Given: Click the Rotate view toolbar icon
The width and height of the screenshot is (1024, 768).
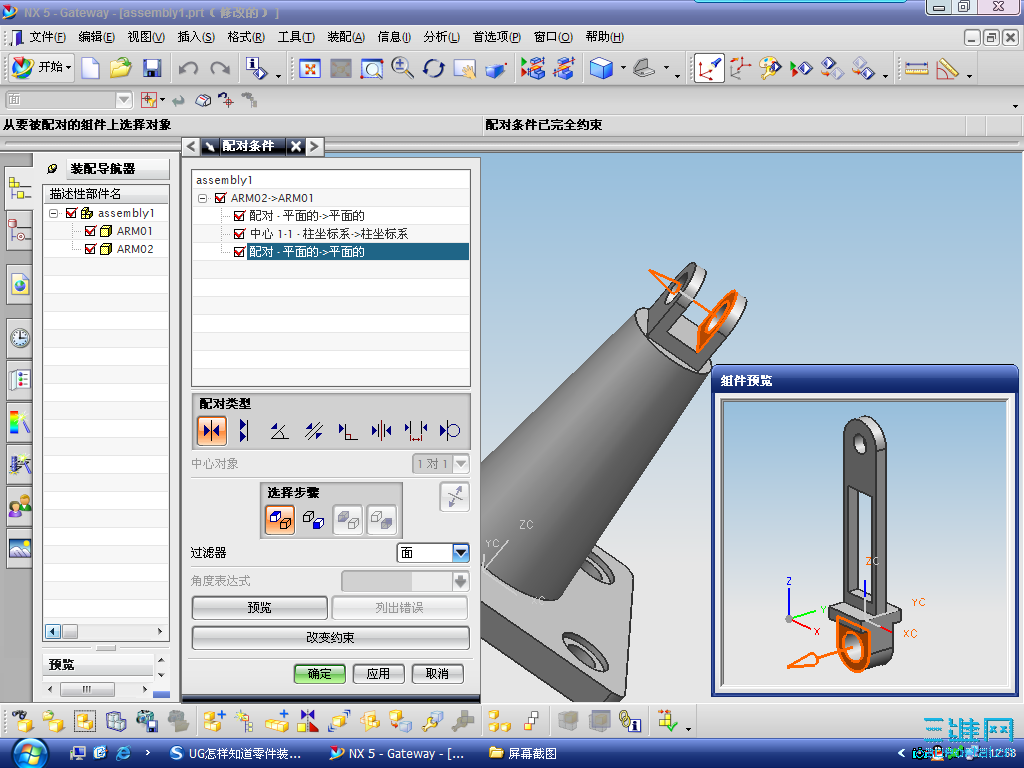Looking at the screenshot, I should click(433, 68).
